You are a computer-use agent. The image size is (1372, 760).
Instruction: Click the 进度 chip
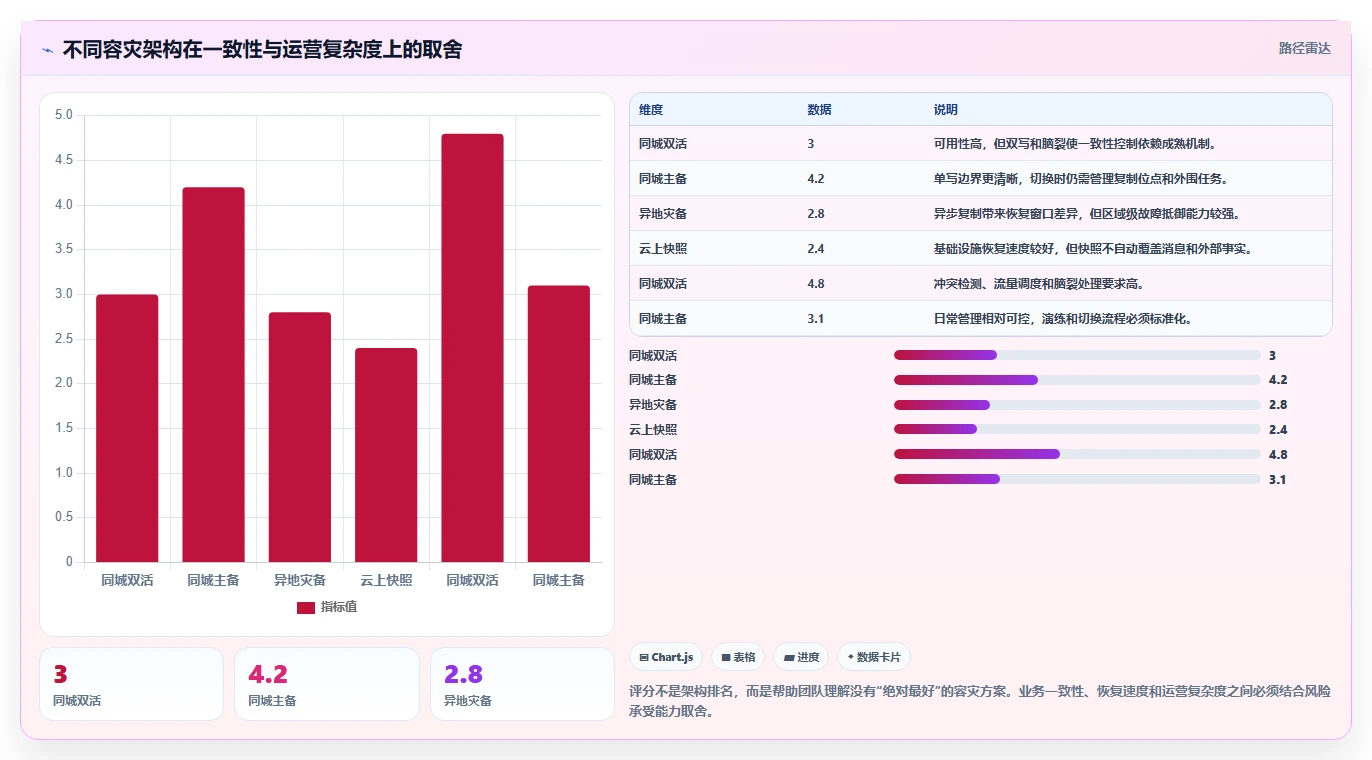[x=801, y=657]
